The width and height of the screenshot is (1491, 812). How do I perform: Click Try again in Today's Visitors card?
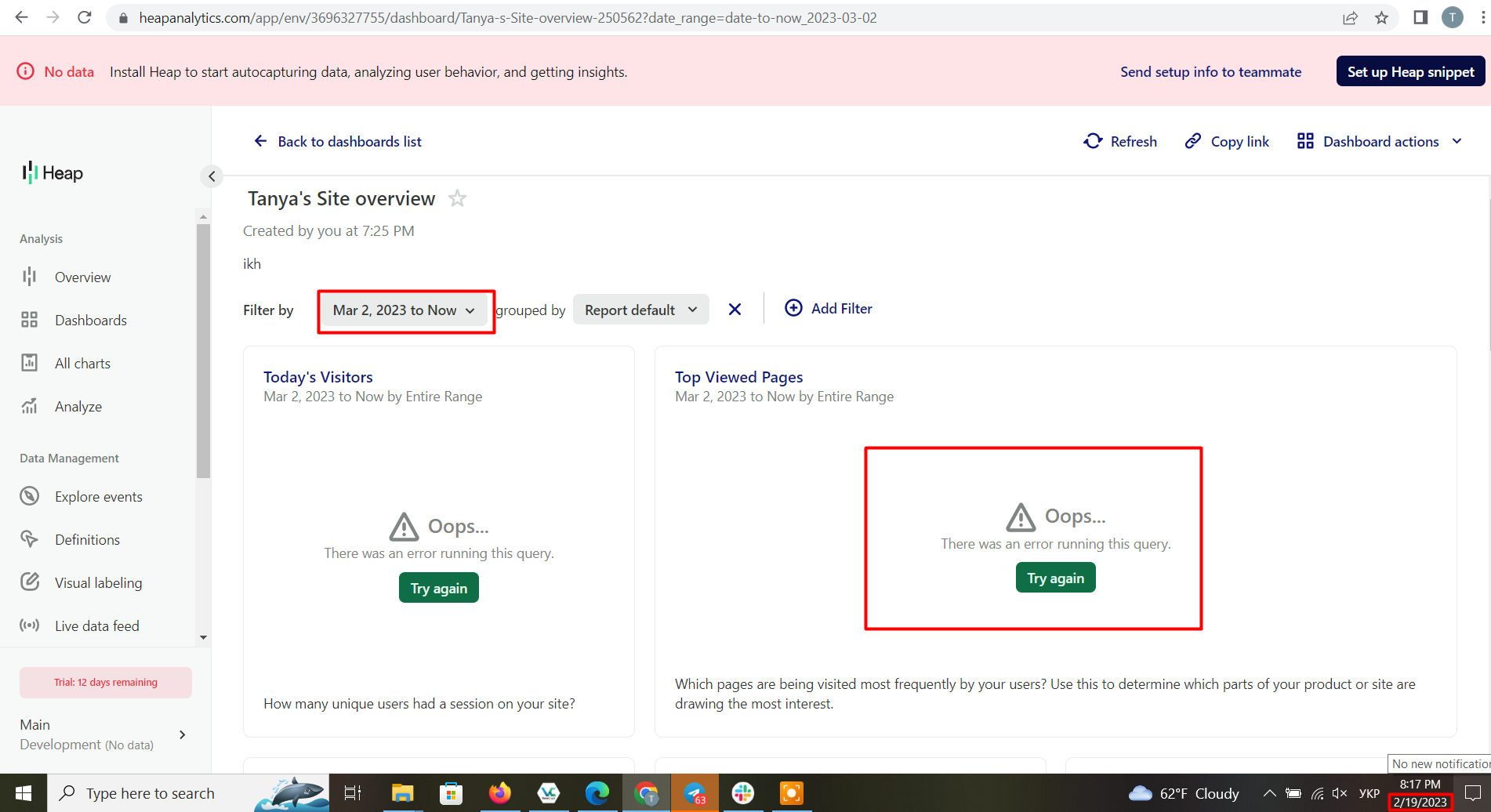click(x=439, y=589)
